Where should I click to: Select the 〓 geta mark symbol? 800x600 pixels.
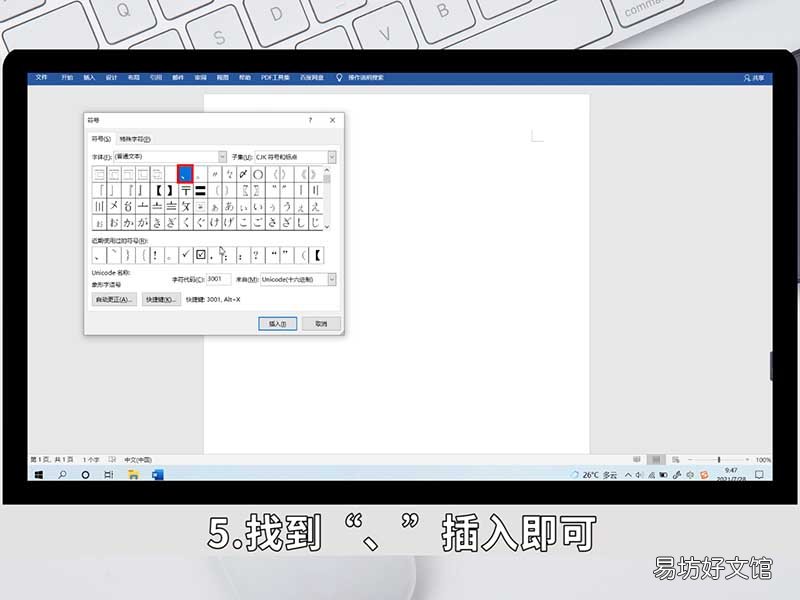coord(200,191)
